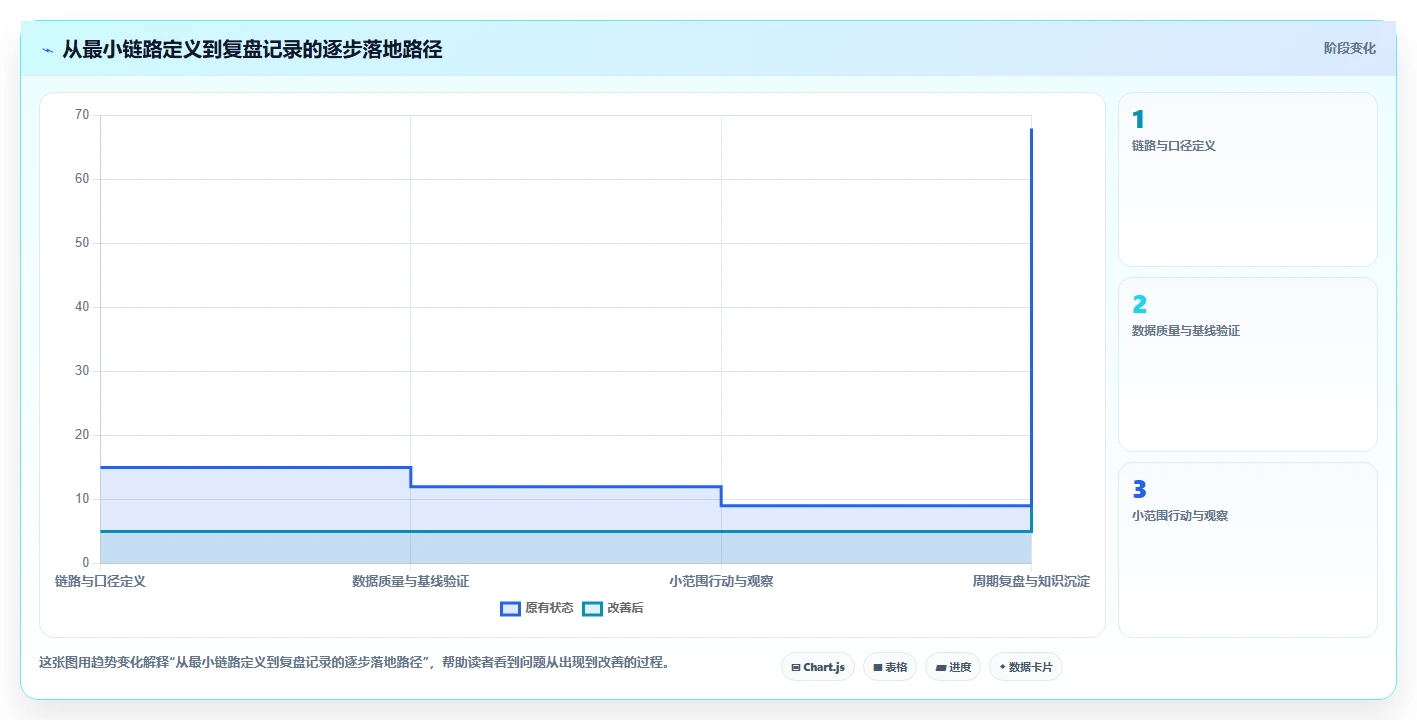1417x720 pixels.
Task: Click the 数据卡片 tag star icon
Action: [1002, 667]
